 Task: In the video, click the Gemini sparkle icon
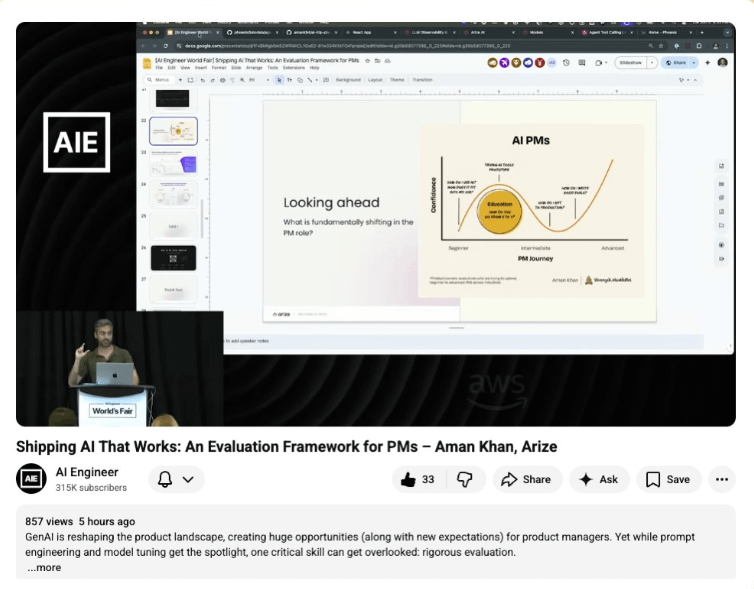click(707, 63)
